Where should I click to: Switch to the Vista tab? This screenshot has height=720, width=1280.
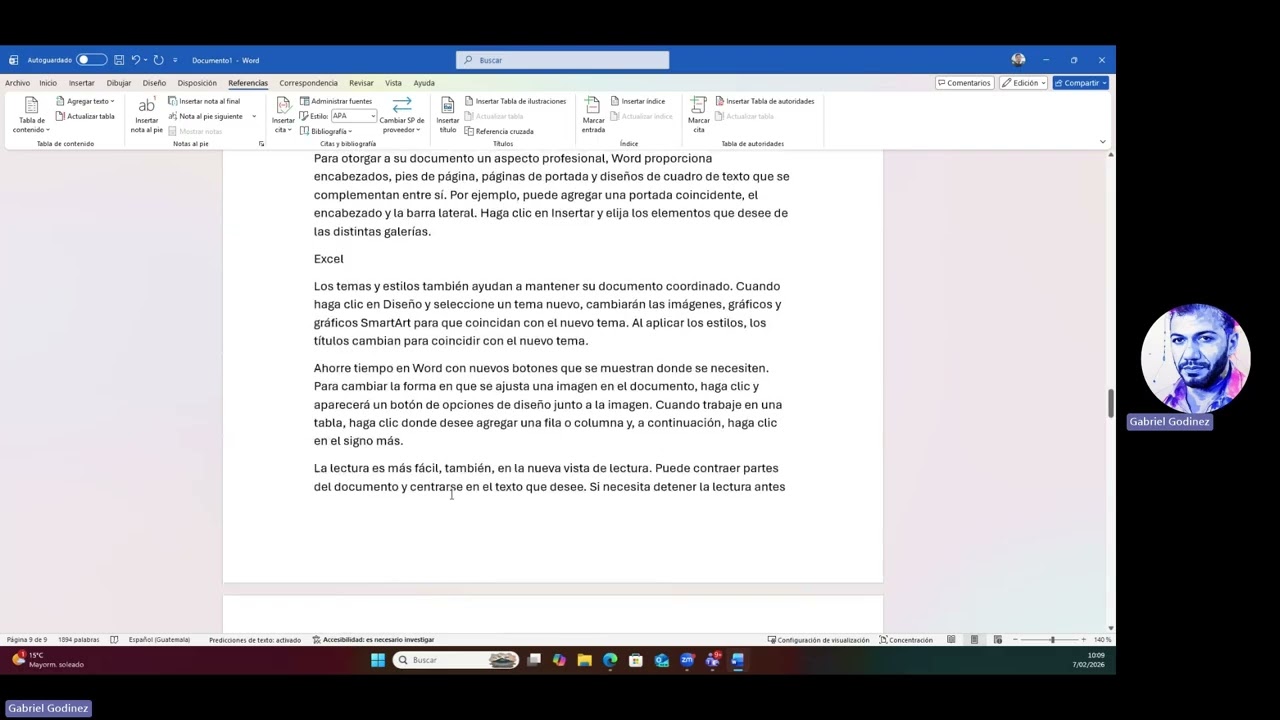393,83
